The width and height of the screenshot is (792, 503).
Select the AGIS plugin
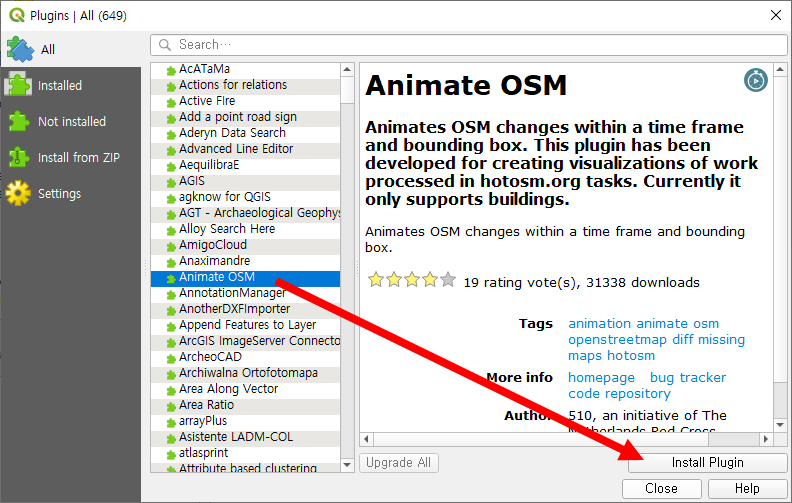pos(245,181)
